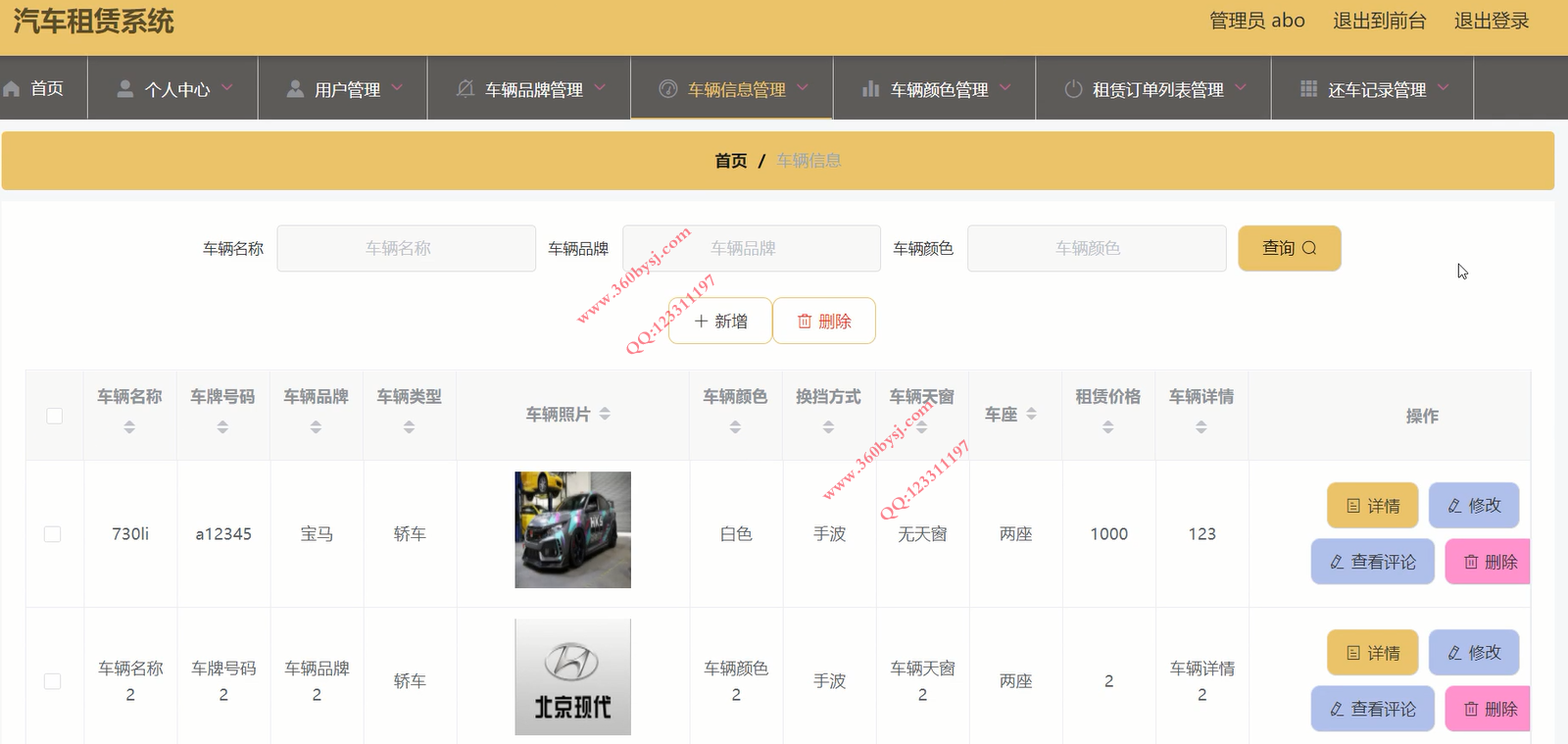1568x744 pixels.
Task: Click the plus icon in the 新增 button
Action: (x=701, y=321)
